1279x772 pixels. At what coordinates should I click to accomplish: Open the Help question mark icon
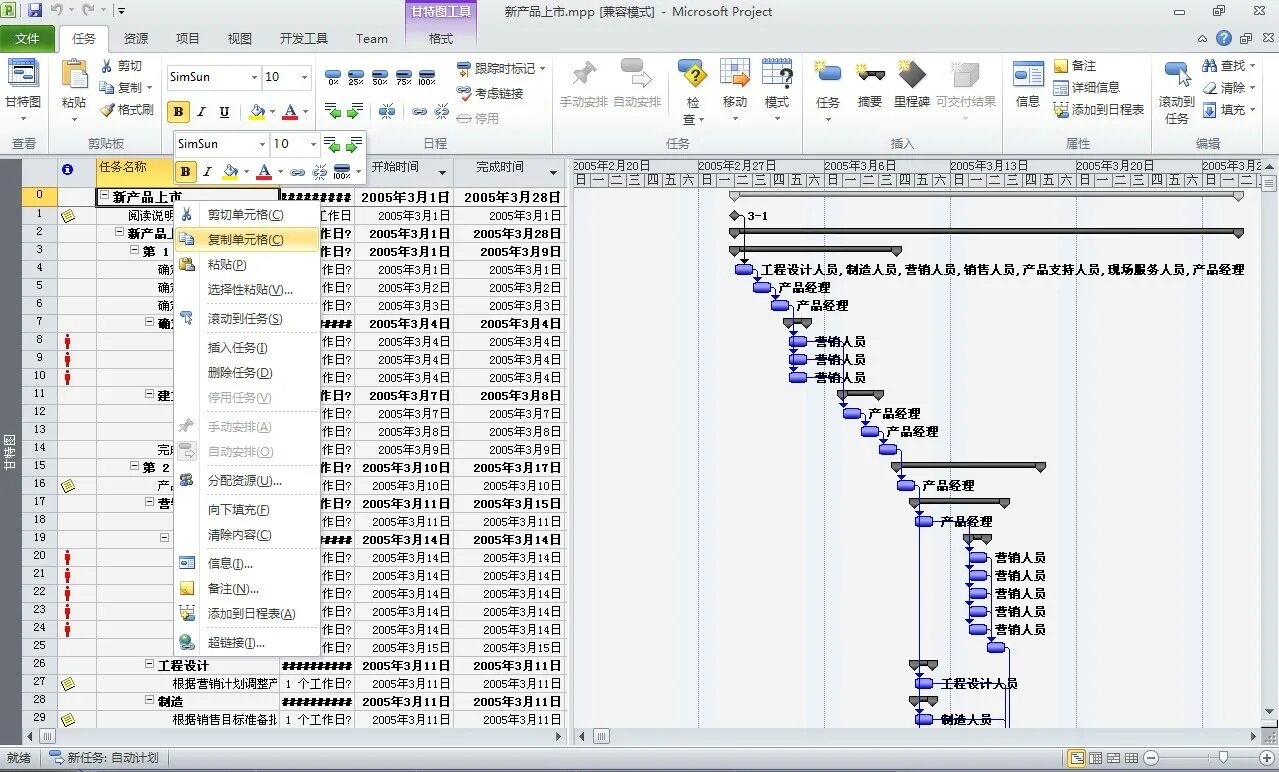tap(1224, 39)
